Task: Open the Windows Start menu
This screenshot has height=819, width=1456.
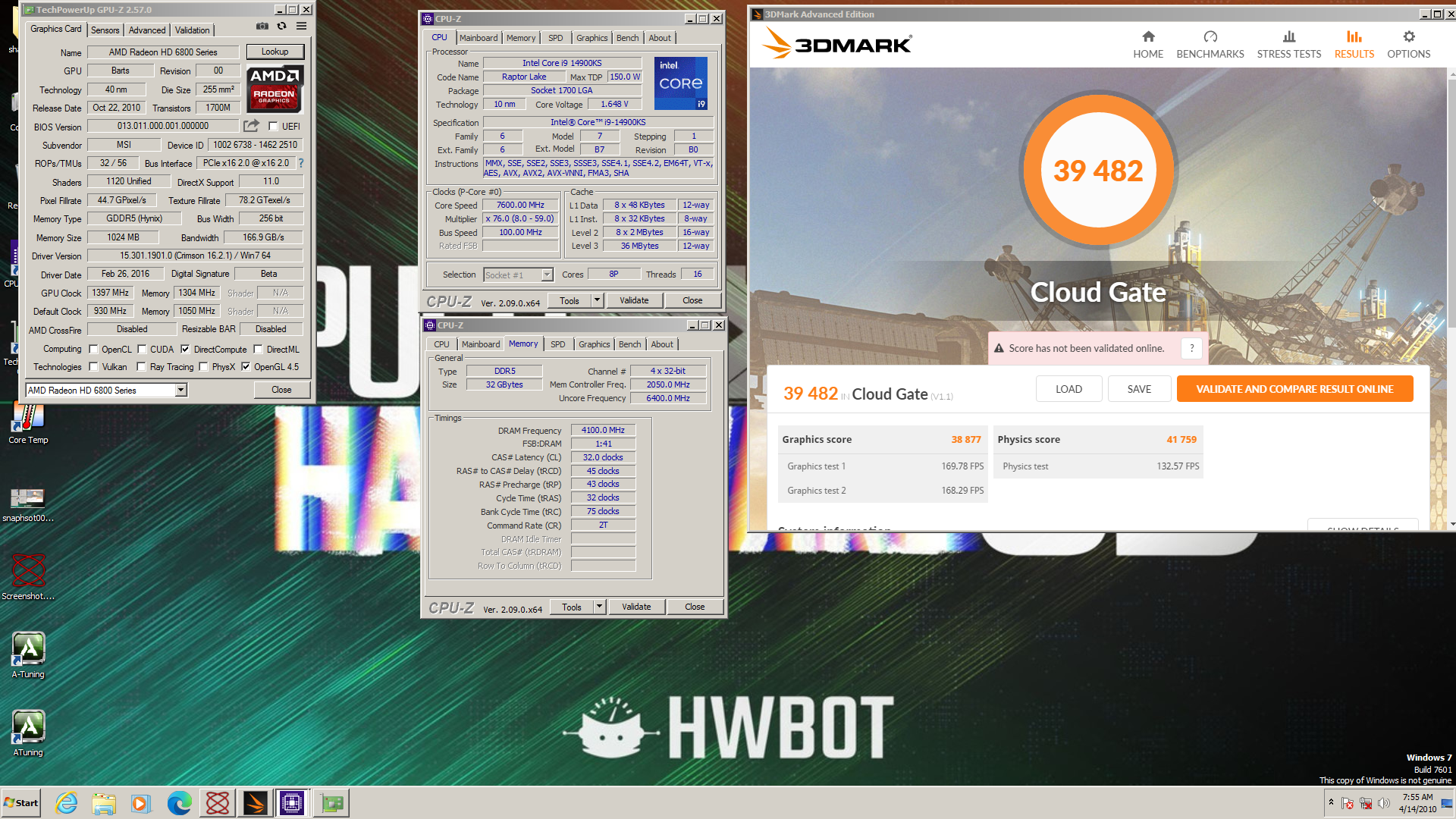Action: click(20, 803)
